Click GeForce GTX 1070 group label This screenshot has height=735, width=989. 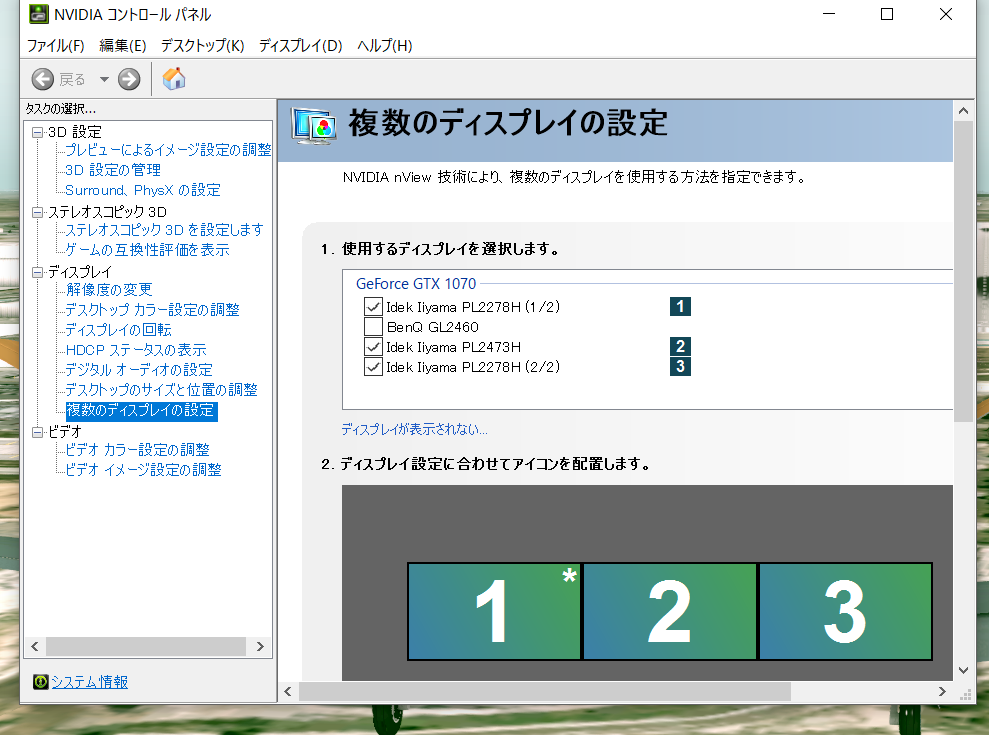[416, 284]
